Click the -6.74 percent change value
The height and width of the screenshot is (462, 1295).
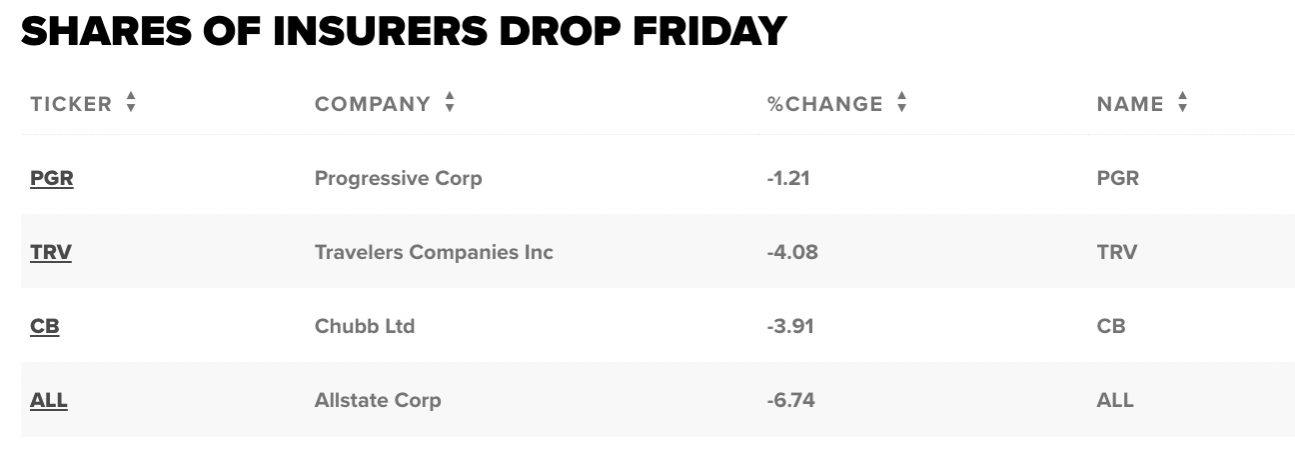791,400
